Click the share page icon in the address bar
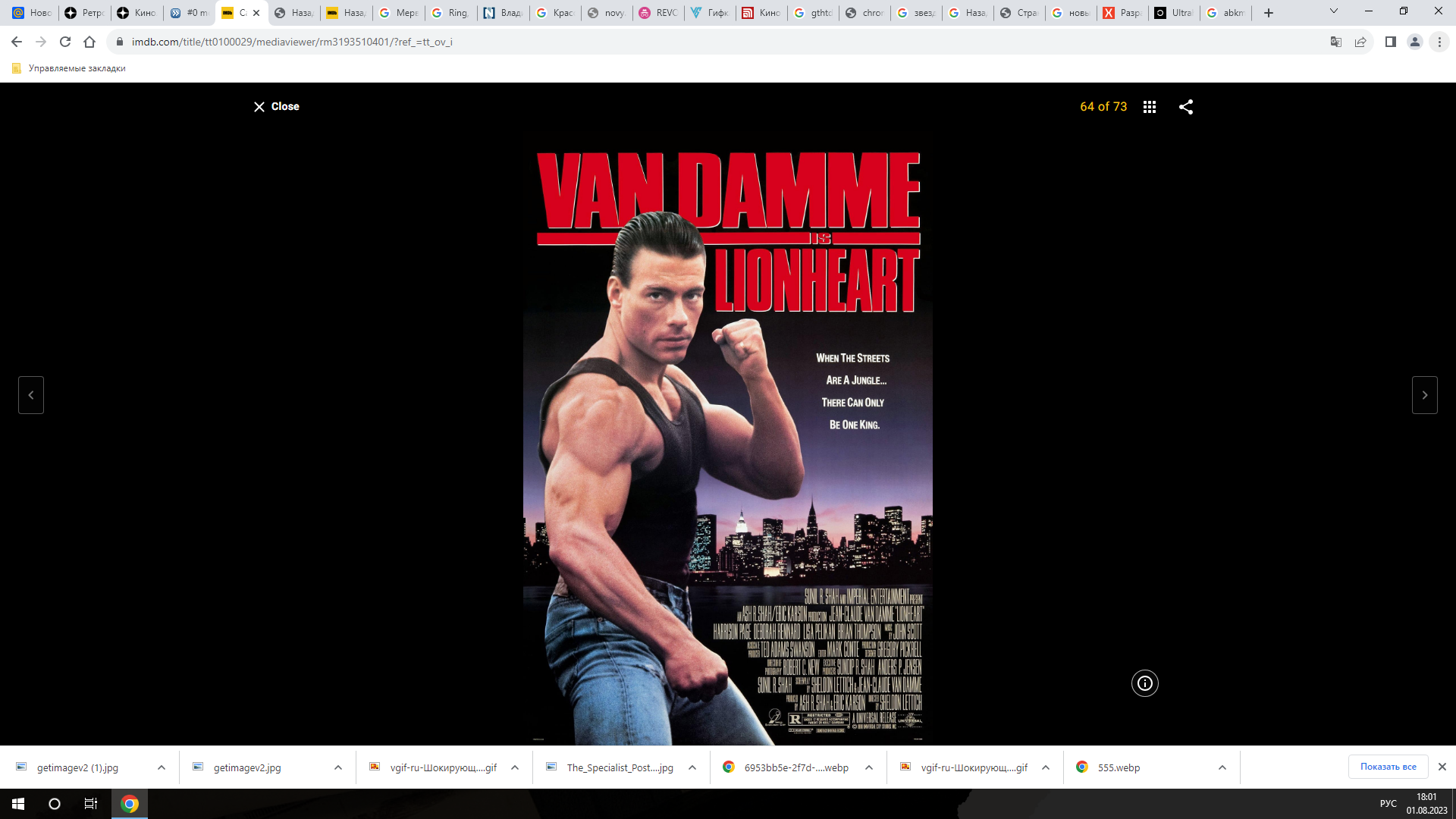 click(x=1360, y=42)
